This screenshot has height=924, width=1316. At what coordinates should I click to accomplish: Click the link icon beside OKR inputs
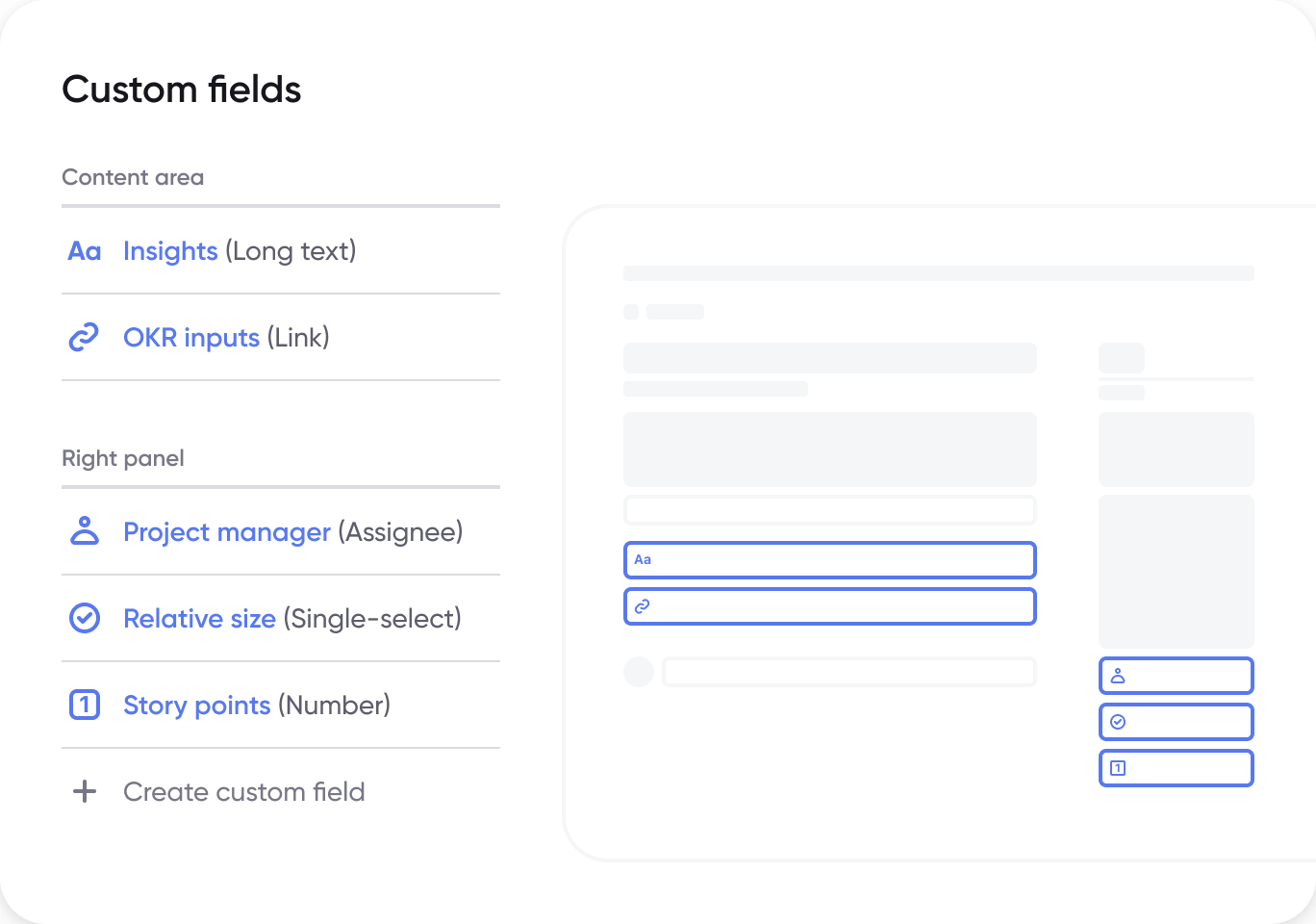pyautogui.click(x=85, y=338)
